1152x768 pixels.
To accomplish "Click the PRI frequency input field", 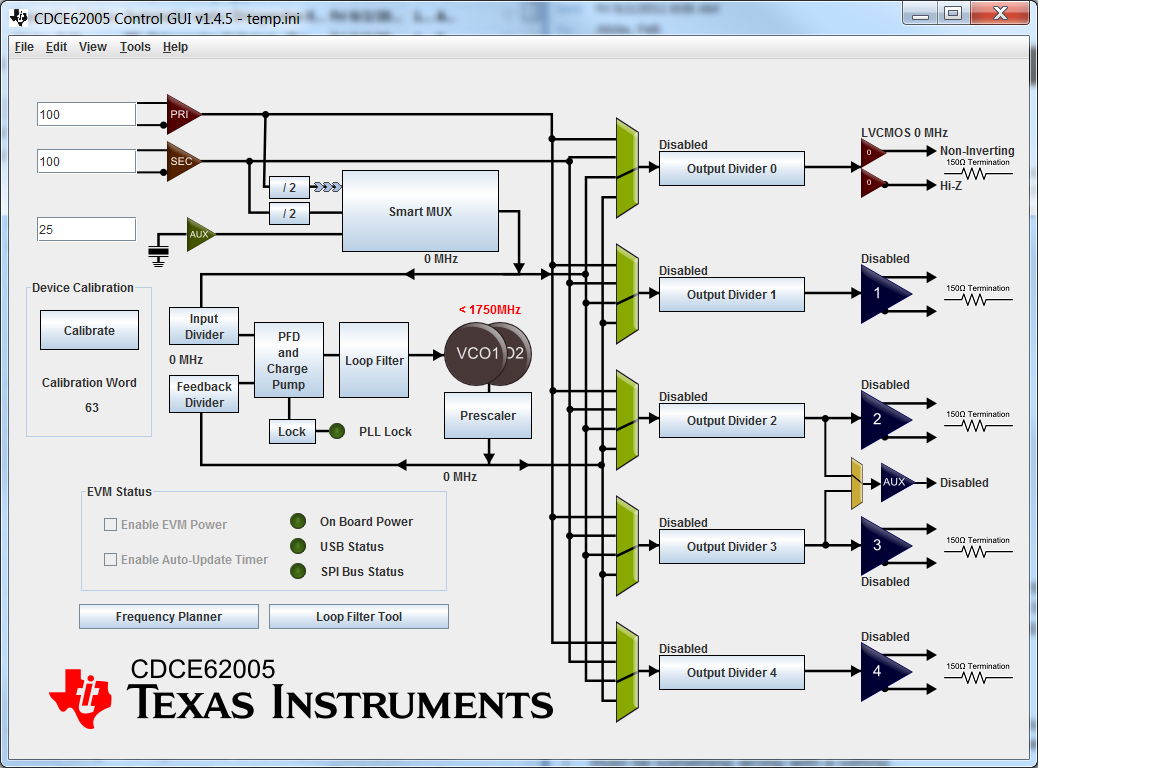I will (x=87, y=114).
